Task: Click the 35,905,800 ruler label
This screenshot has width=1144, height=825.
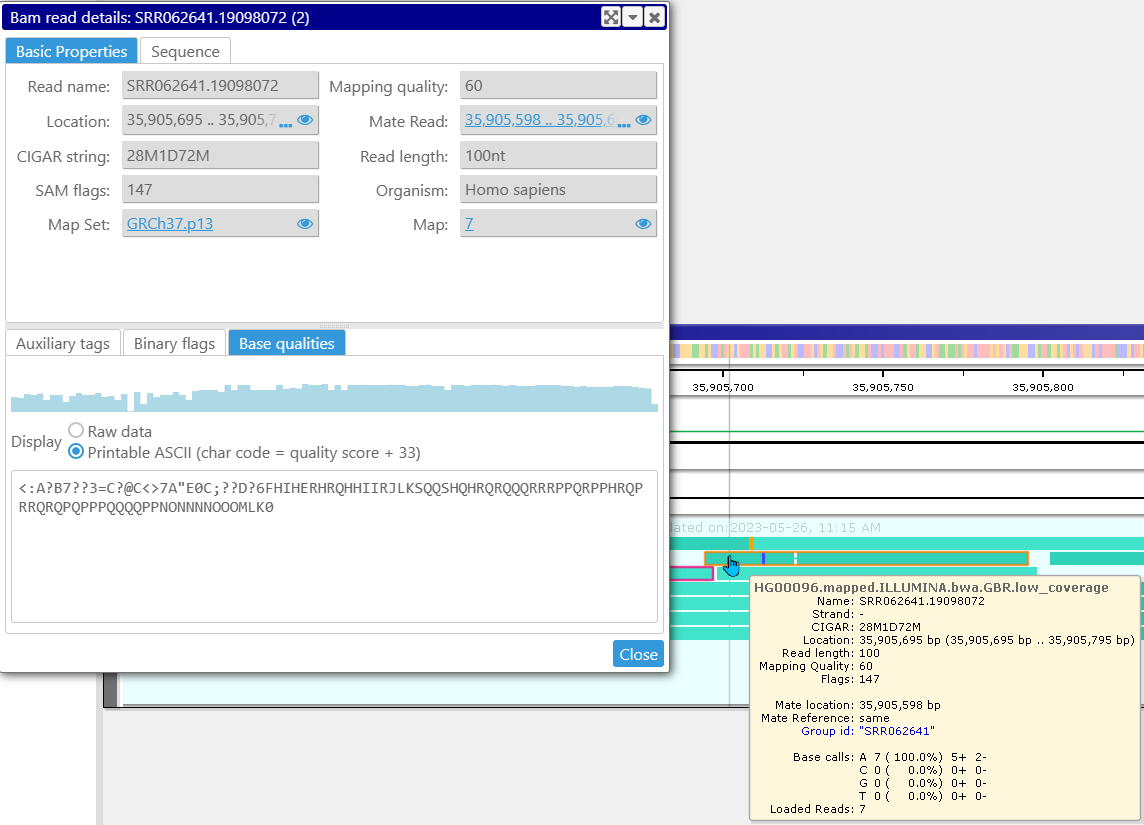Action: 1043,387
